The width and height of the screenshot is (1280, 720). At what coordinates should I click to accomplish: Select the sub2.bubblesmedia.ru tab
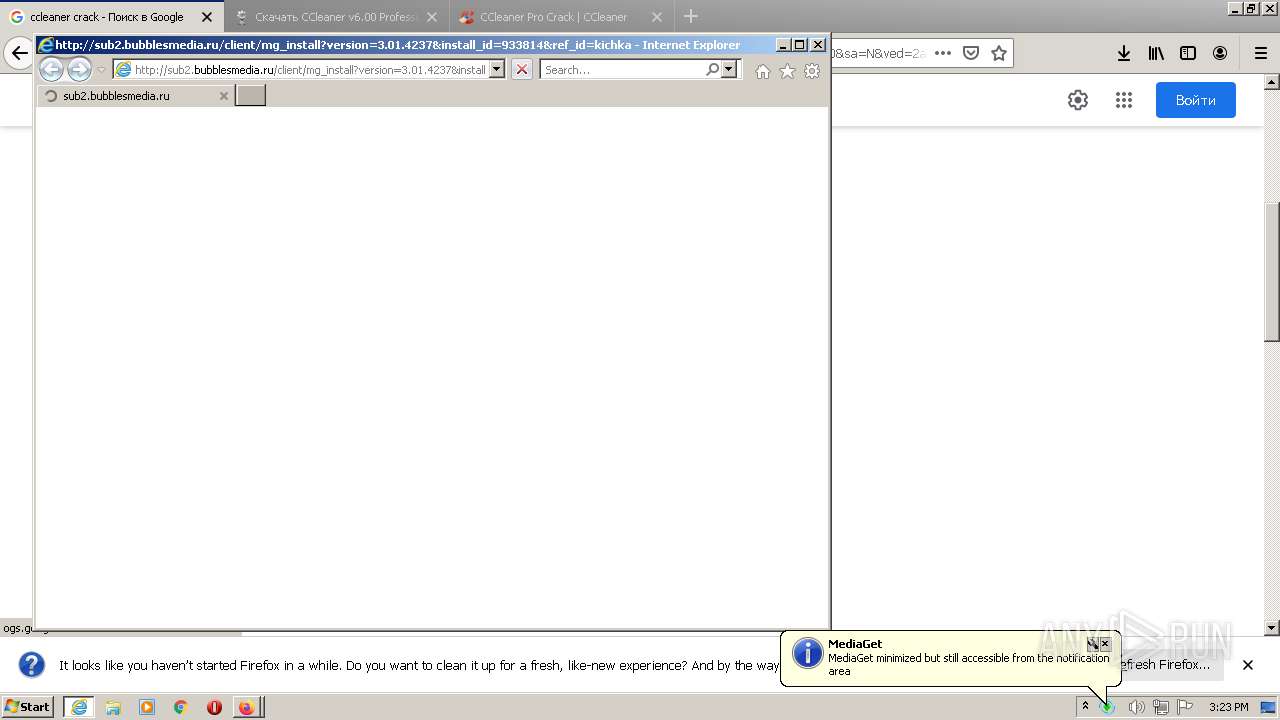(135, 96)
